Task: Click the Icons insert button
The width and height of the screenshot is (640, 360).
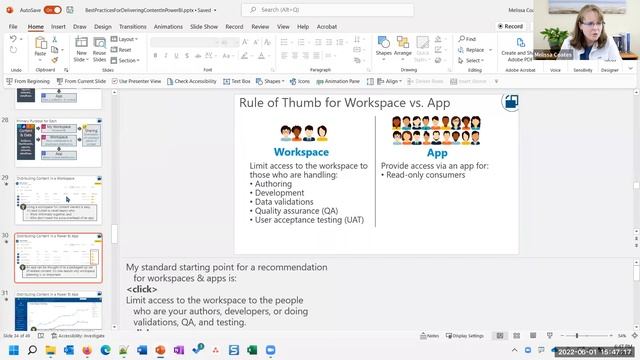Action: pos(300,81)
